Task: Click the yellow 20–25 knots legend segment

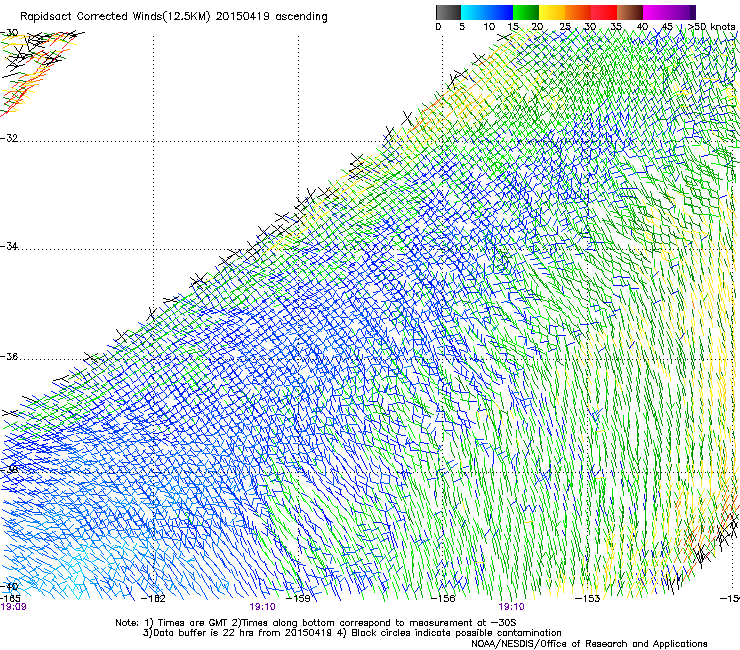Action: coord(552,12)
